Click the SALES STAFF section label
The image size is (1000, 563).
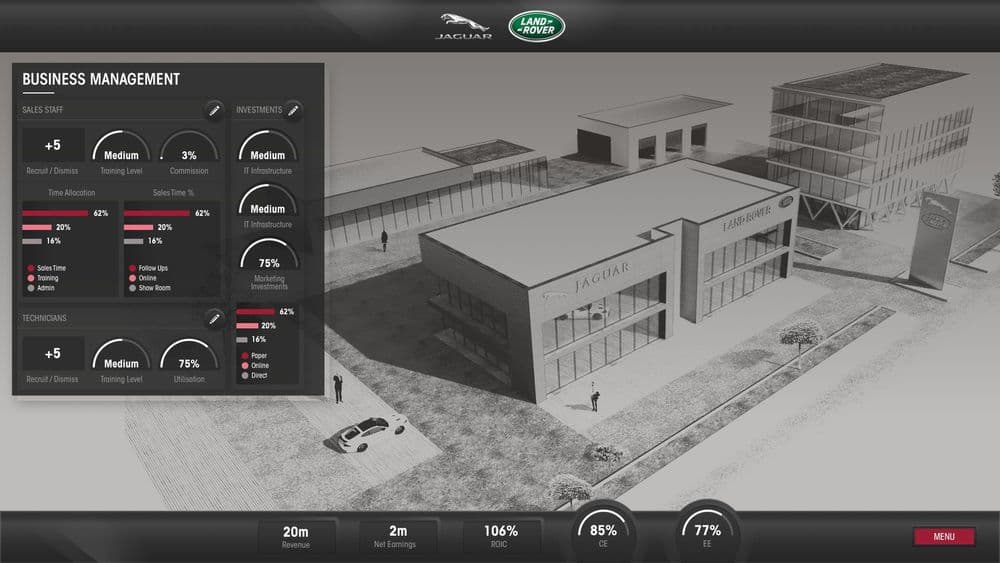pos(43,110)
